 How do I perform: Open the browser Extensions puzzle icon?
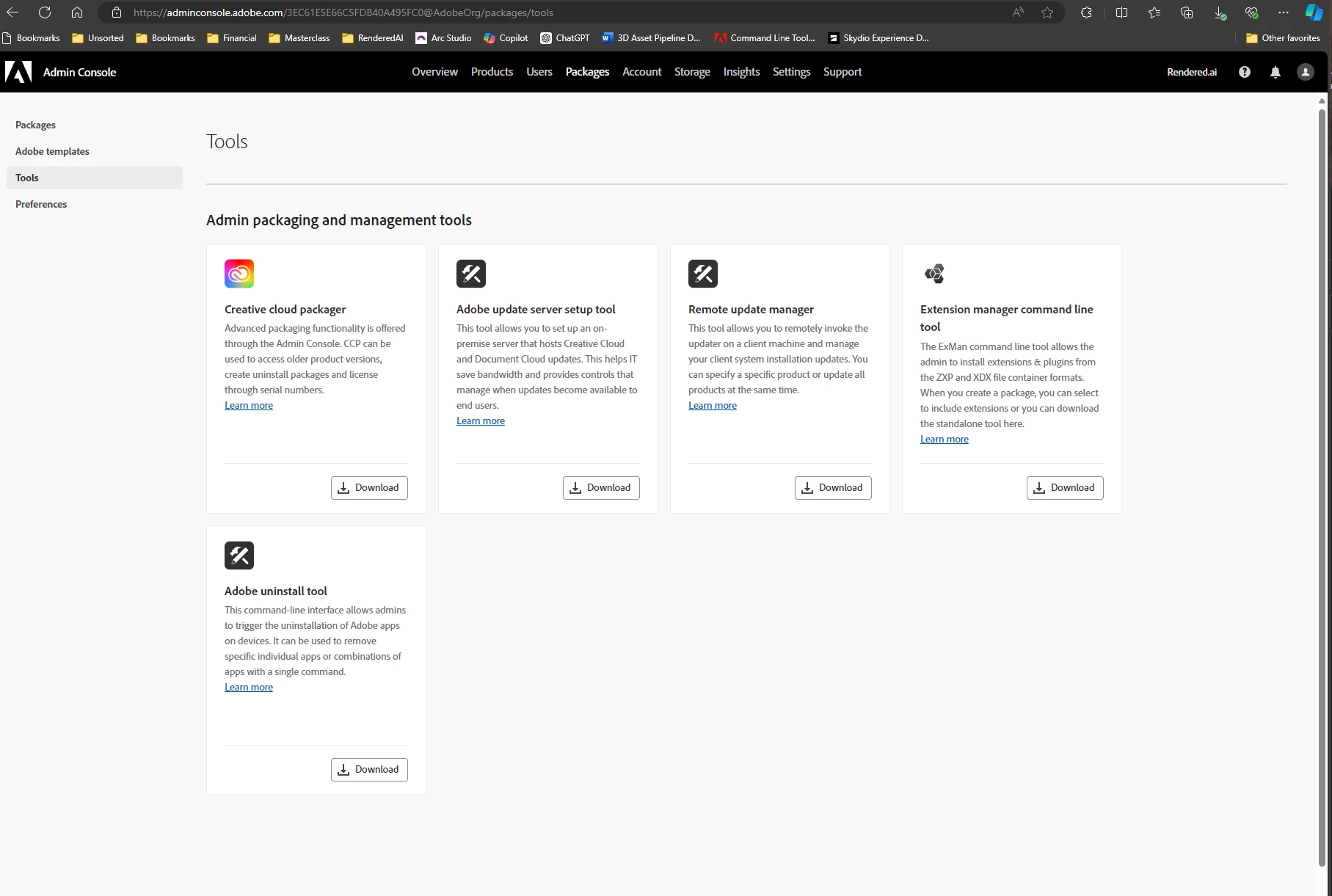pyautogui.click(x=1087, y=12)
